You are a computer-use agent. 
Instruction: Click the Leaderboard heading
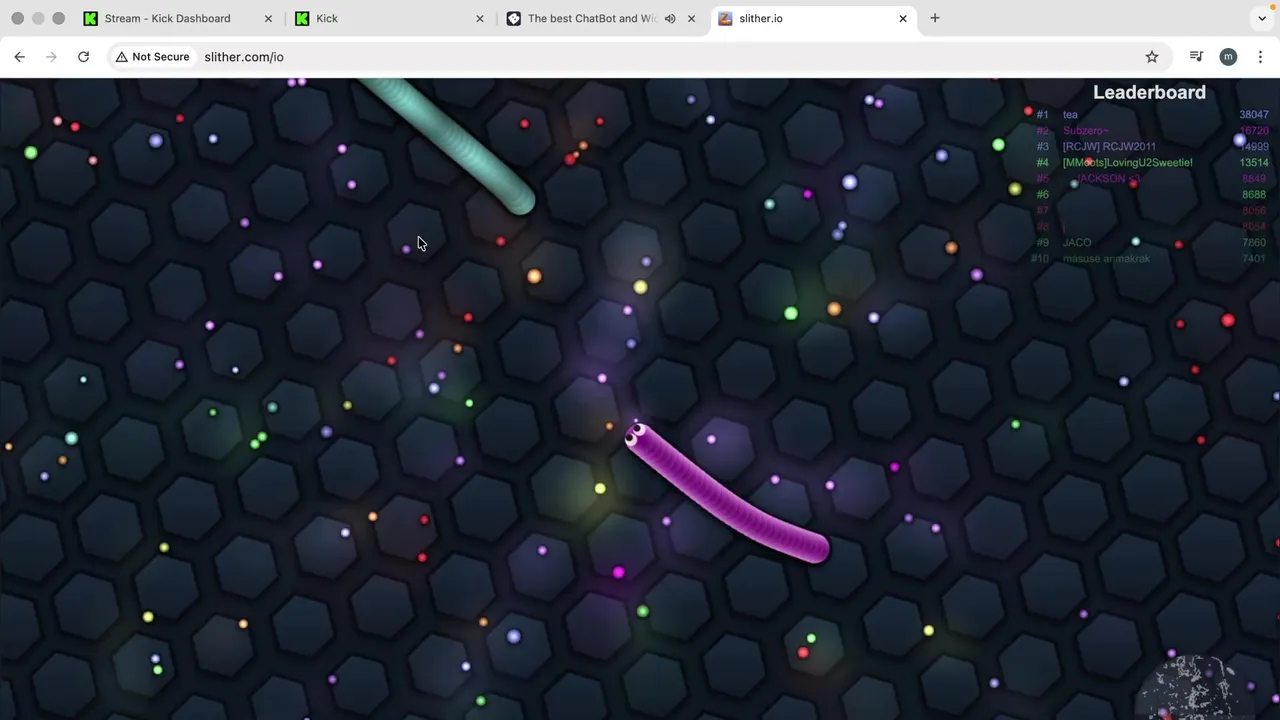(1149, 92)
